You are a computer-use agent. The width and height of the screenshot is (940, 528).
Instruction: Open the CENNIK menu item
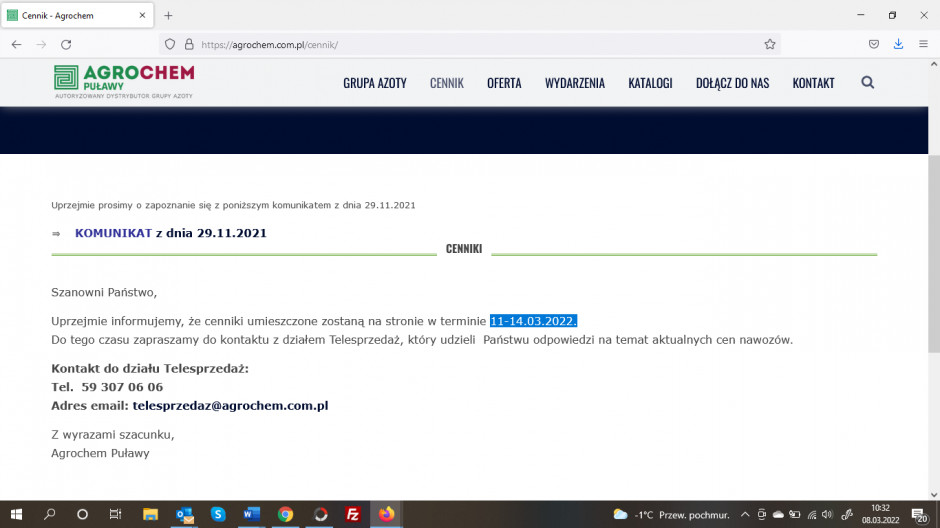click(x=447, y=83)
